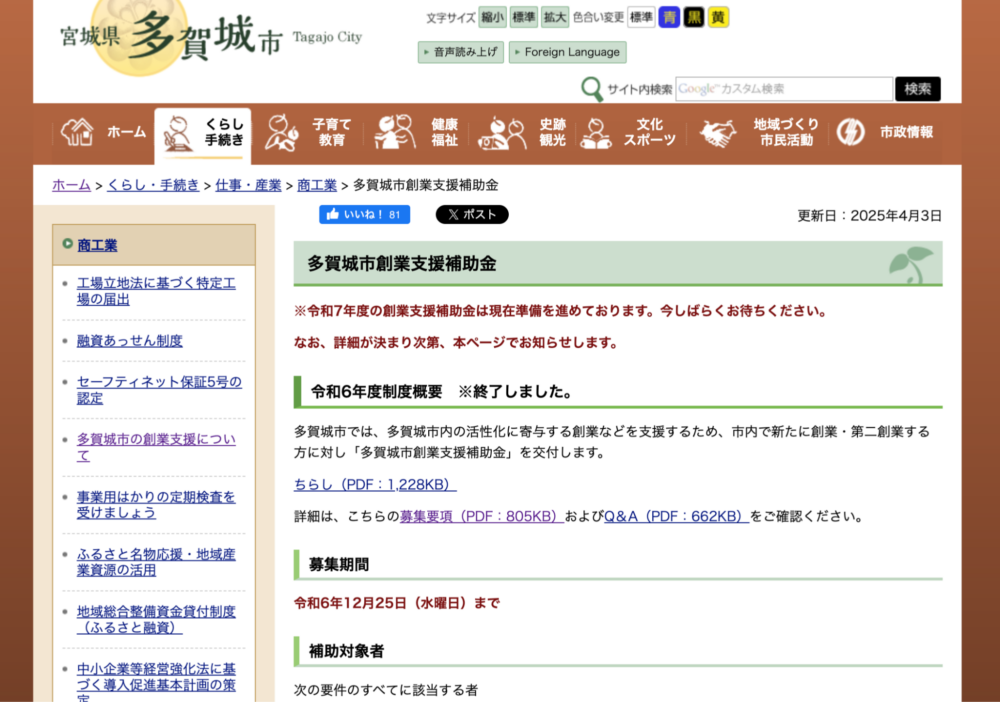The image size is (1000, 702).
Task: Click the black 検索 button
Action: [x=918, y=89]
